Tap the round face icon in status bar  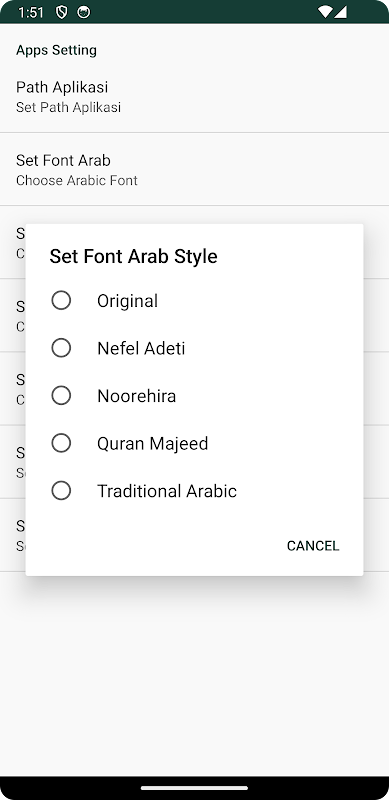(x=84, y=12)
